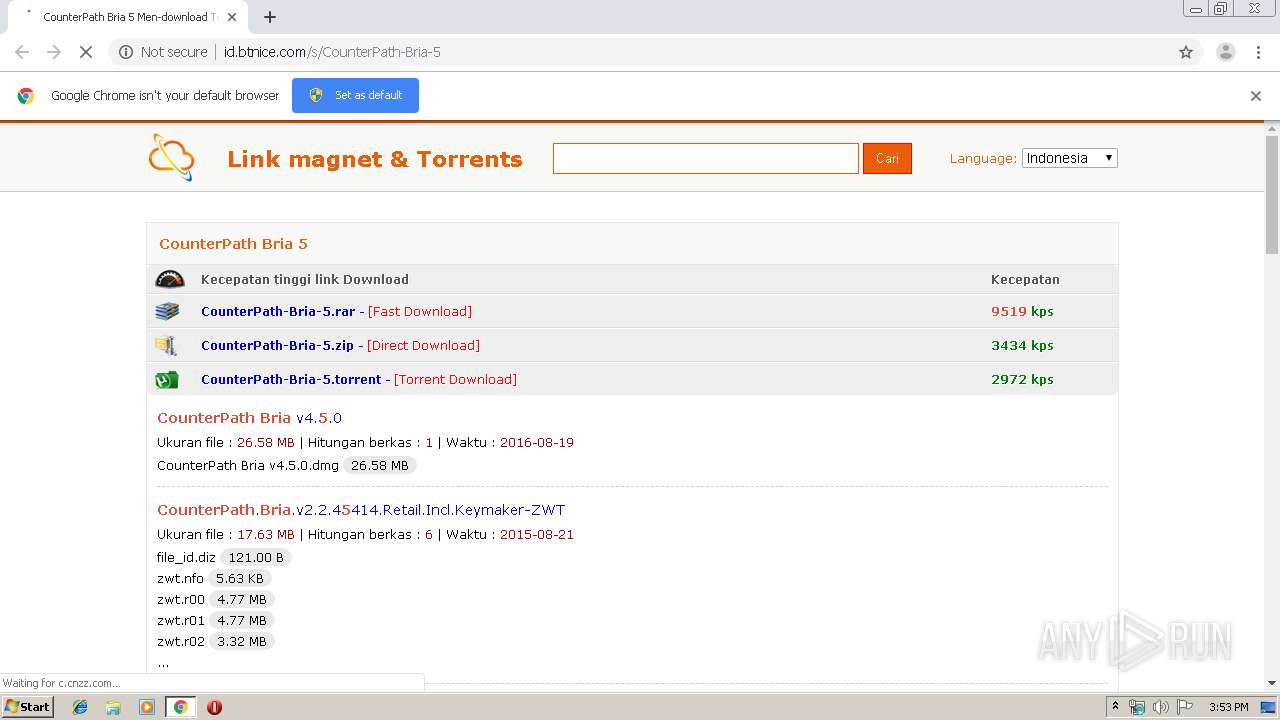
Task: Dismiss the default browser notification bar
Action: coord(1256,96)
